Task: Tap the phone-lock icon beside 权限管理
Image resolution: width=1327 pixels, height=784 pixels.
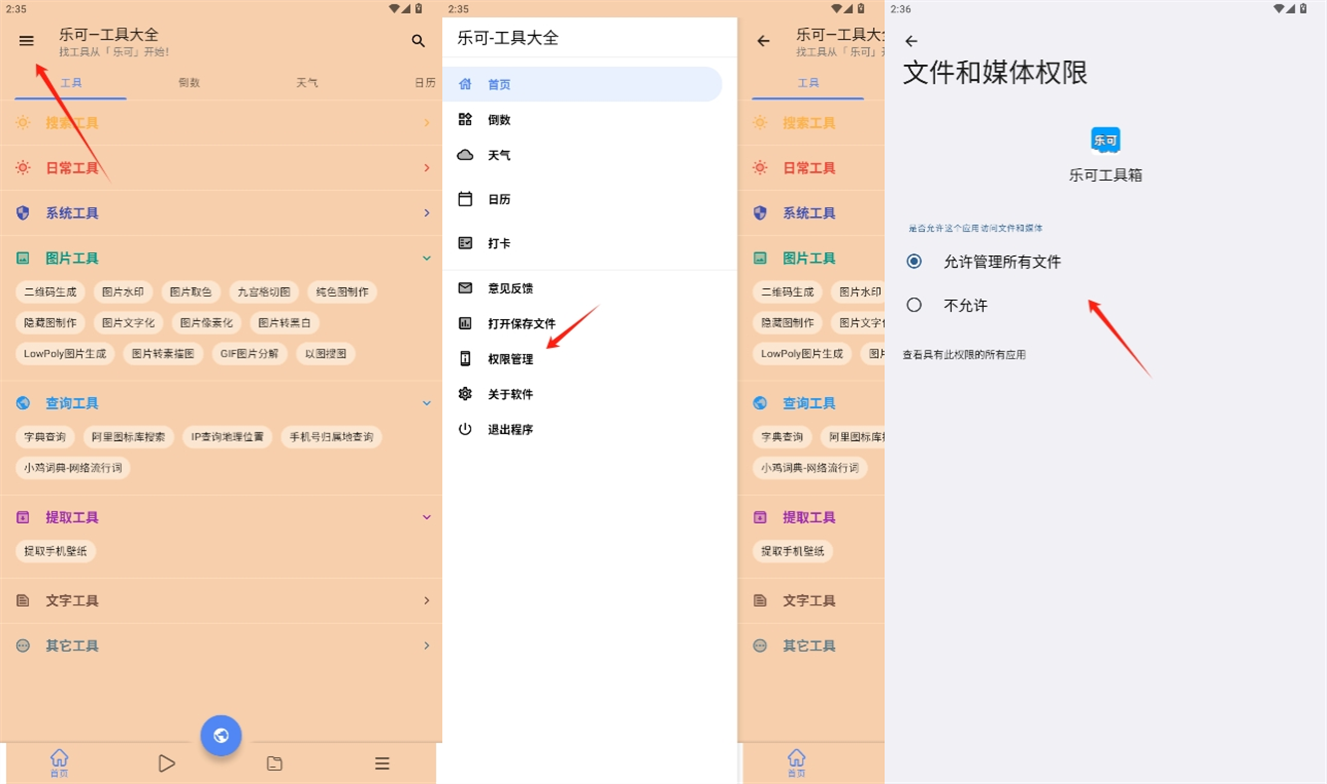Action: click(465, 359)
